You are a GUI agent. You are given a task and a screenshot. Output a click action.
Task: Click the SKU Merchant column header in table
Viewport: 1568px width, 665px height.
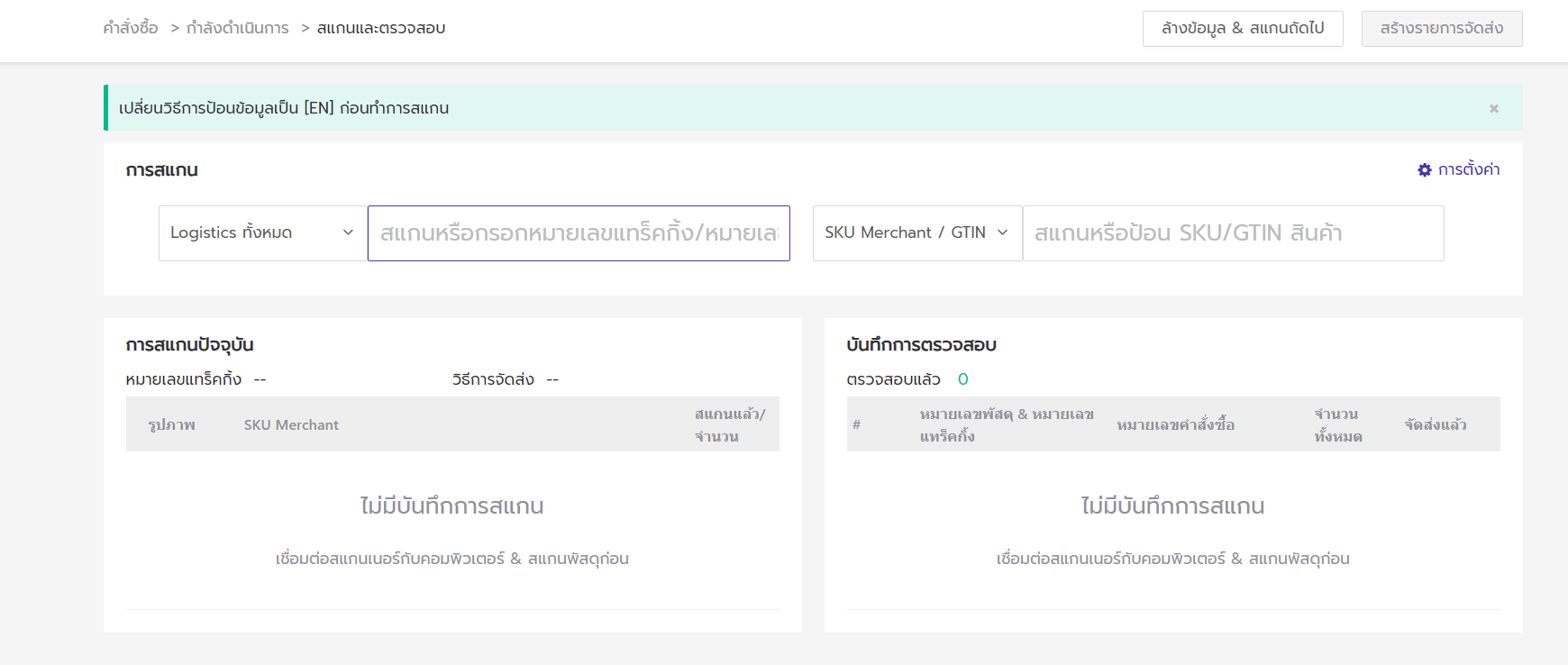pos(291,425)
